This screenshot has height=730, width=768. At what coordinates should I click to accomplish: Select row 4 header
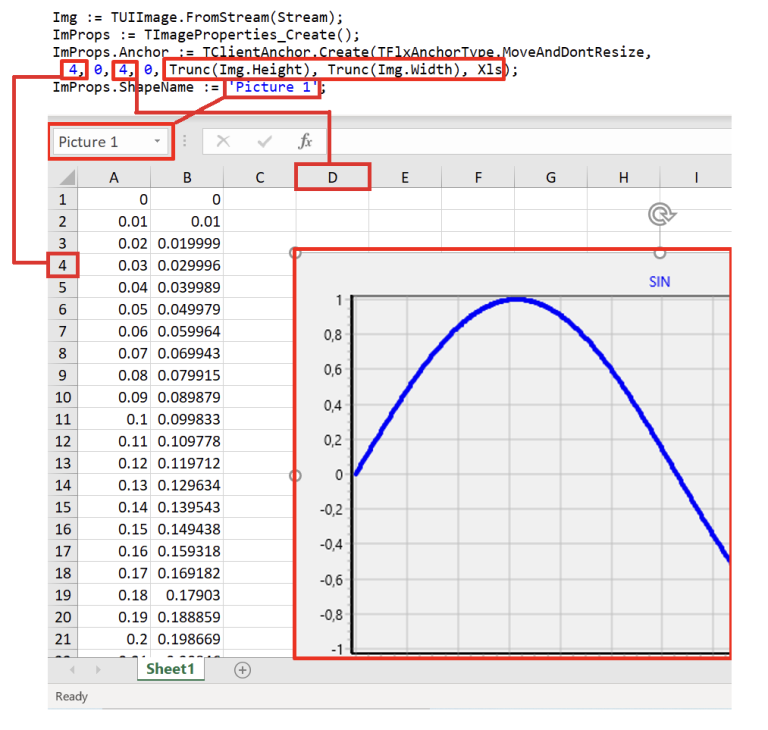pos(62,265)
